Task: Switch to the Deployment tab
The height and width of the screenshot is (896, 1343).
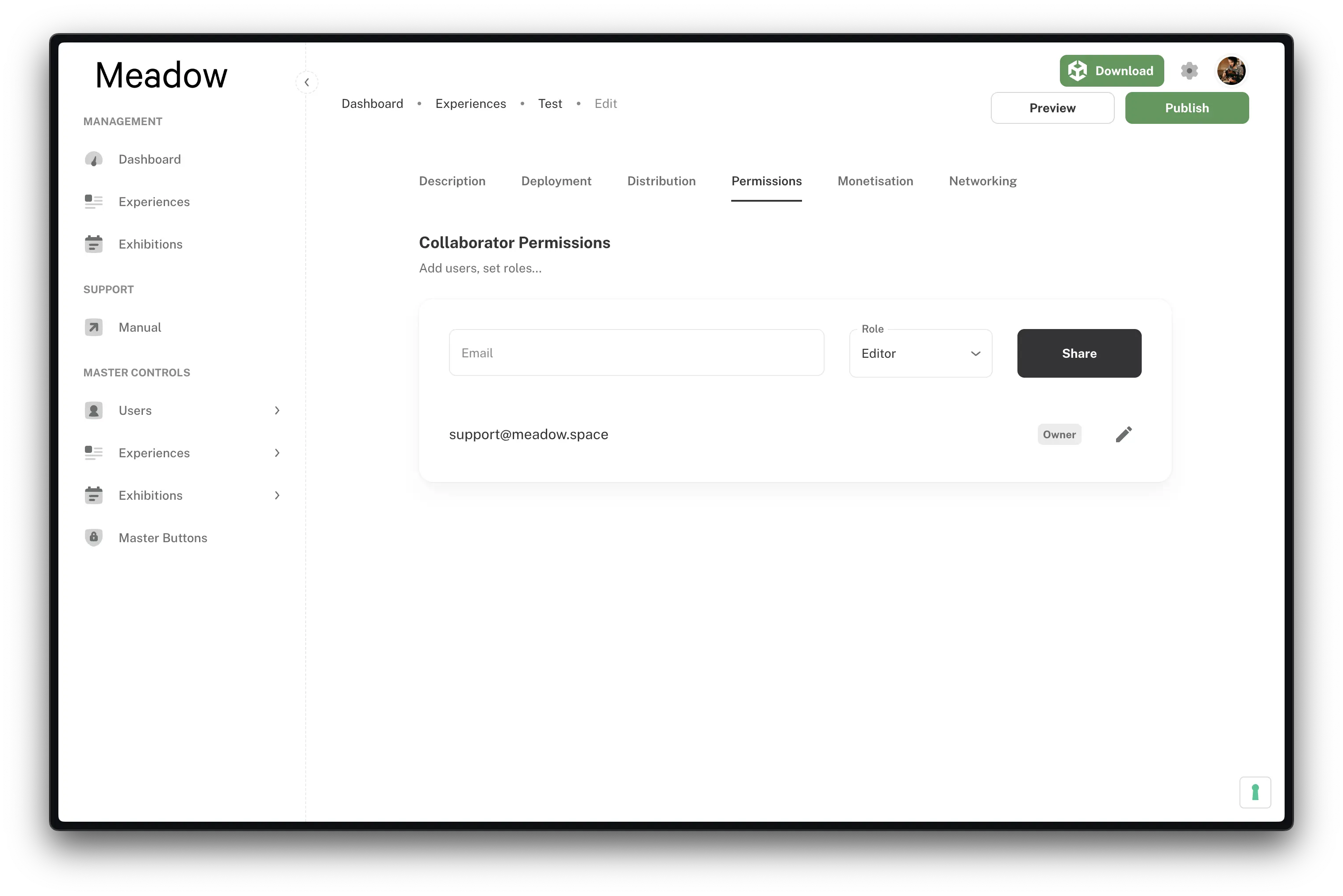Action: coord(556,181)
